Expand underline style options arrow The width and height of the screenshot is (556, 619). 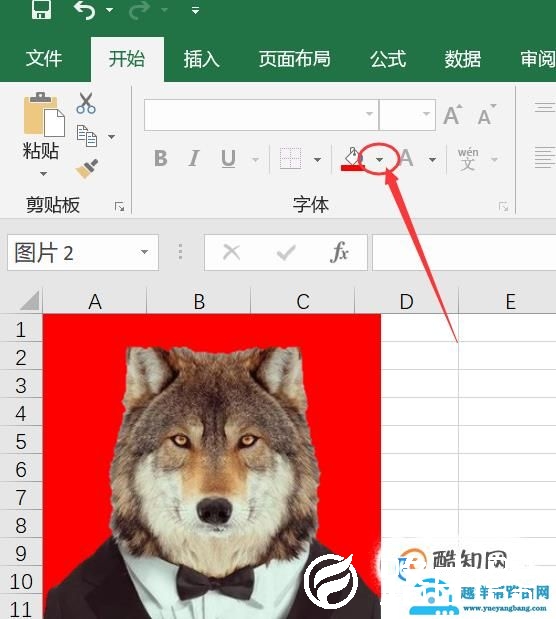coord(255,160)
